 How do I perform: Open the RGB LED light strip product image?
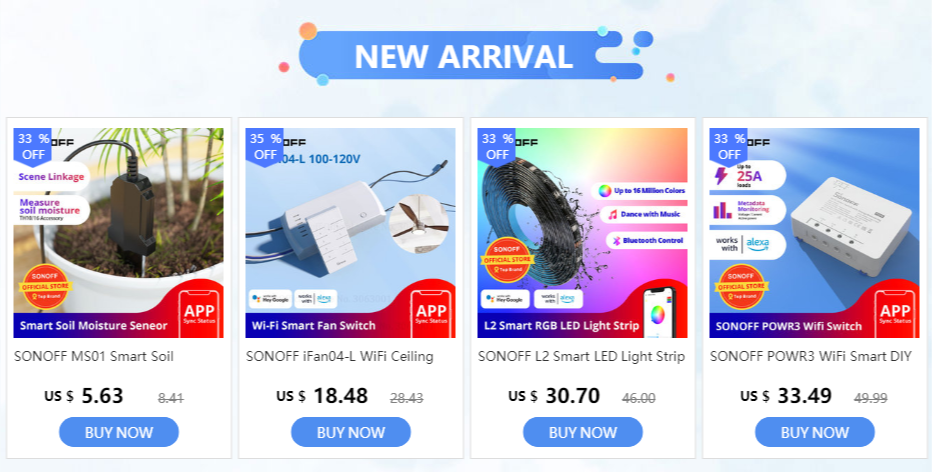click(582, 233)
